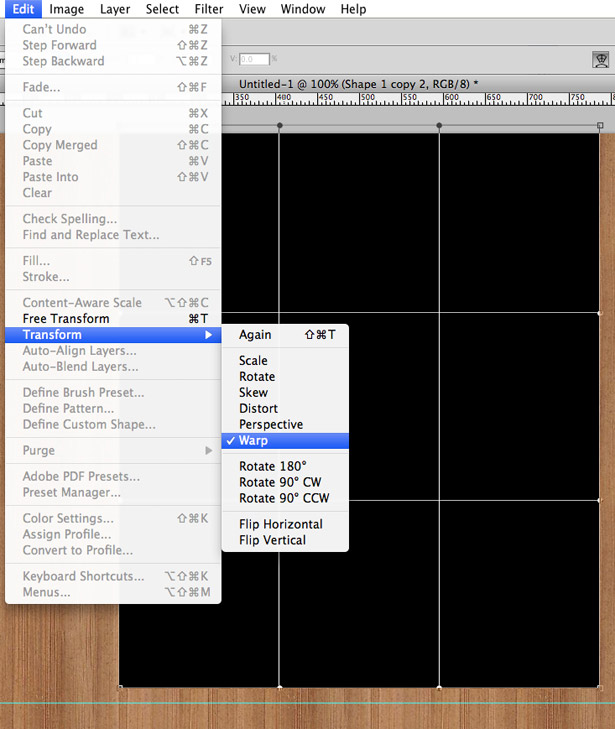Click Check Spelling entry

pyautogui.click(x=113, y=219)
